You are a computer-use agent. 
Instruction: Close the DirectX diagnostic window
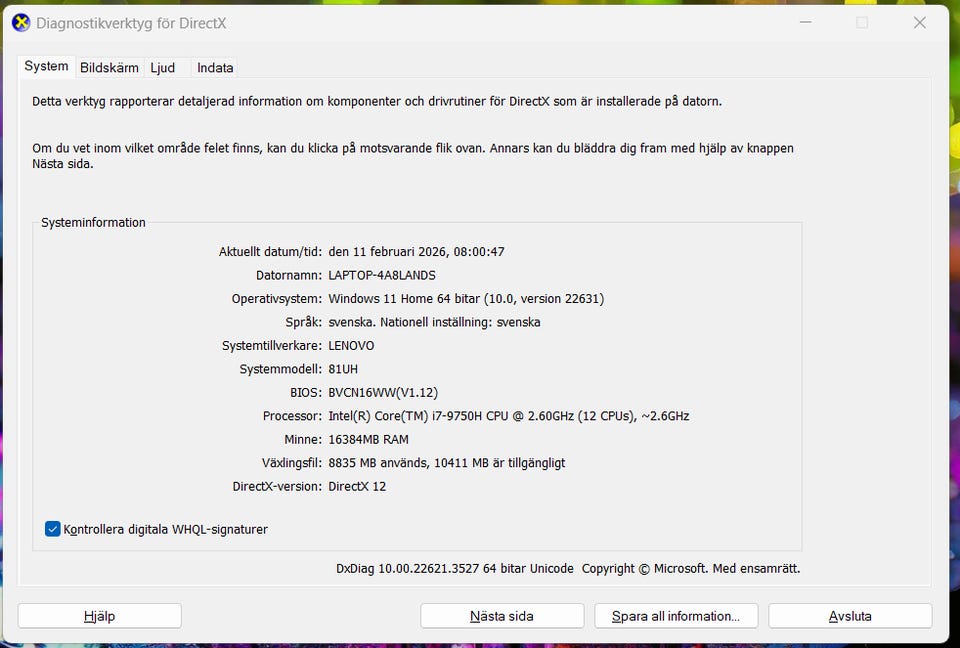click(x=920, y=23)
